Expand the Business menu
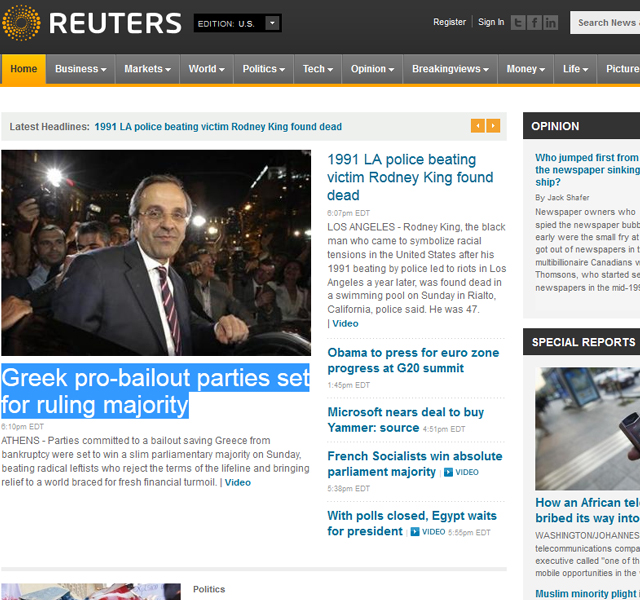This screenshot has width=640, height=600. 81,69
